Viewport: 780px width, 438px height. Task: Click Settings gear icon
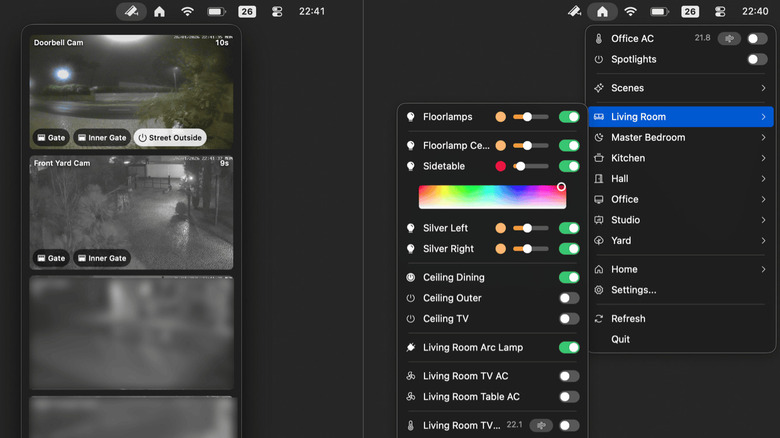tap(599, 290)
